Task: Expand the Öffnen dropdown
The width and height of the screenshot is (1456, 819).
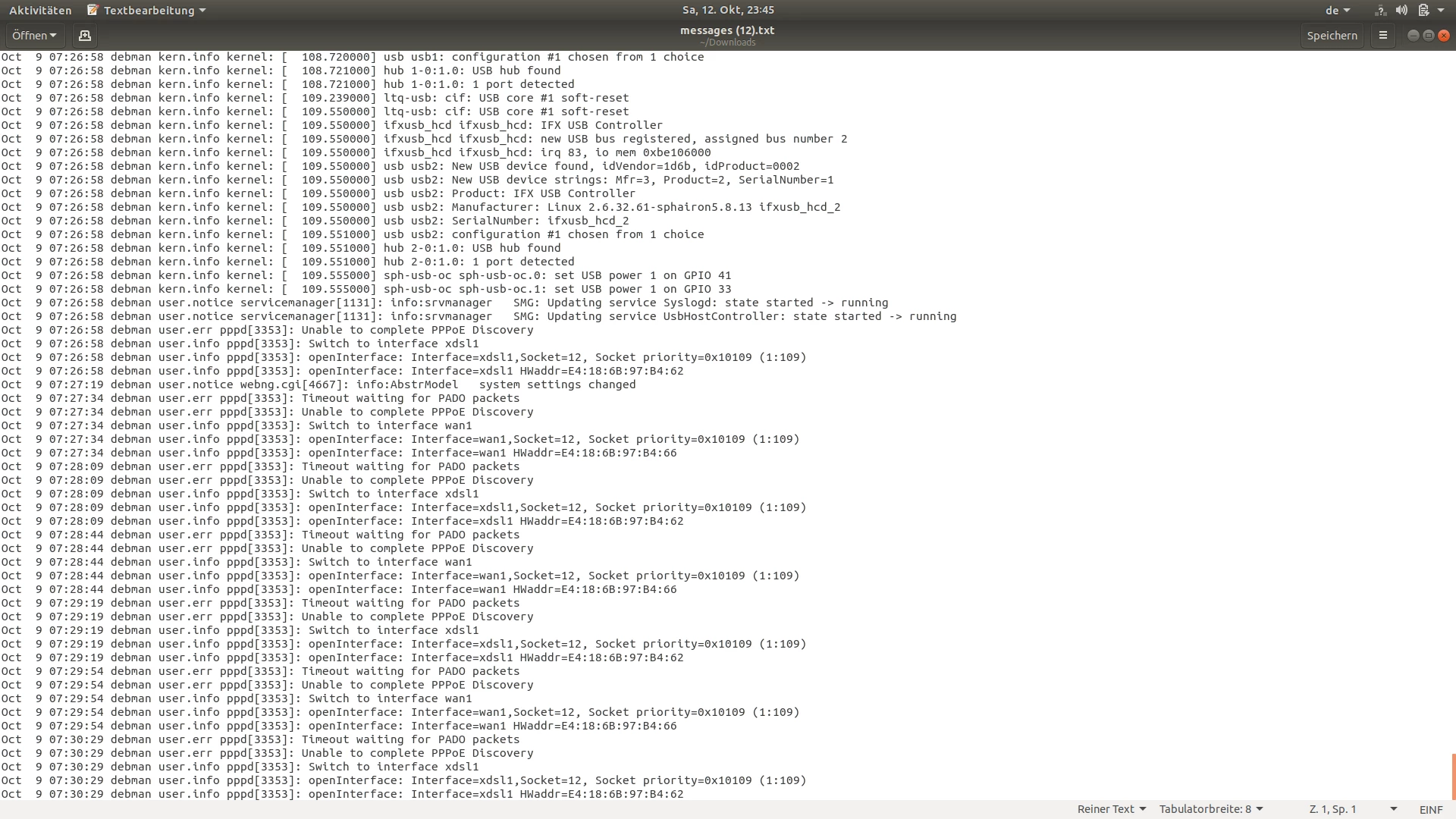Action: click(34, 36)
